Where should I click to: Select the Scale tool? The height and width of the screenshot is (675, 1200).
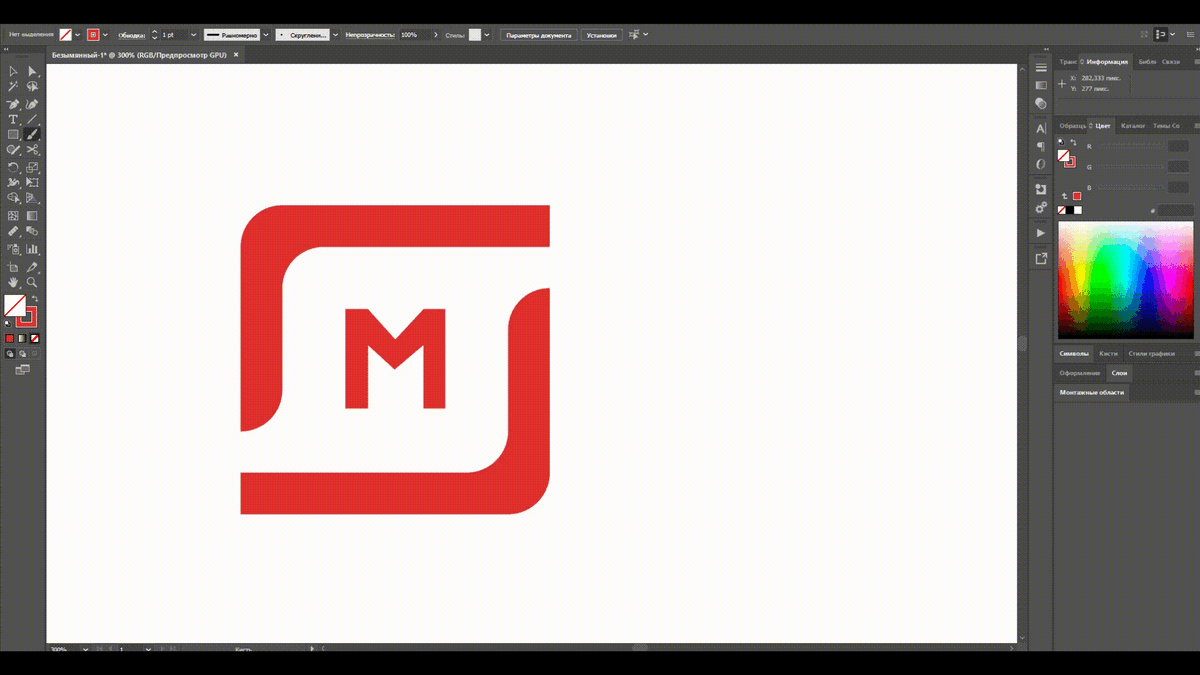coord(32,167)
